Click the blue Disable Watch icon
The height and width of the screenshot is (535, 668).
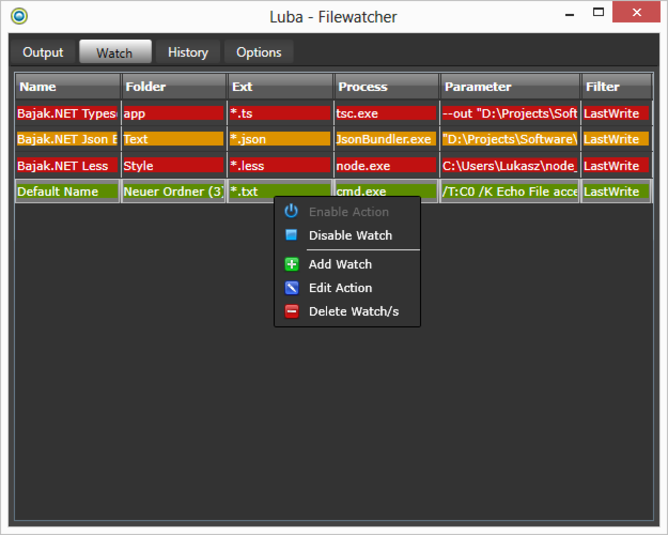click(x=291, y=235)
